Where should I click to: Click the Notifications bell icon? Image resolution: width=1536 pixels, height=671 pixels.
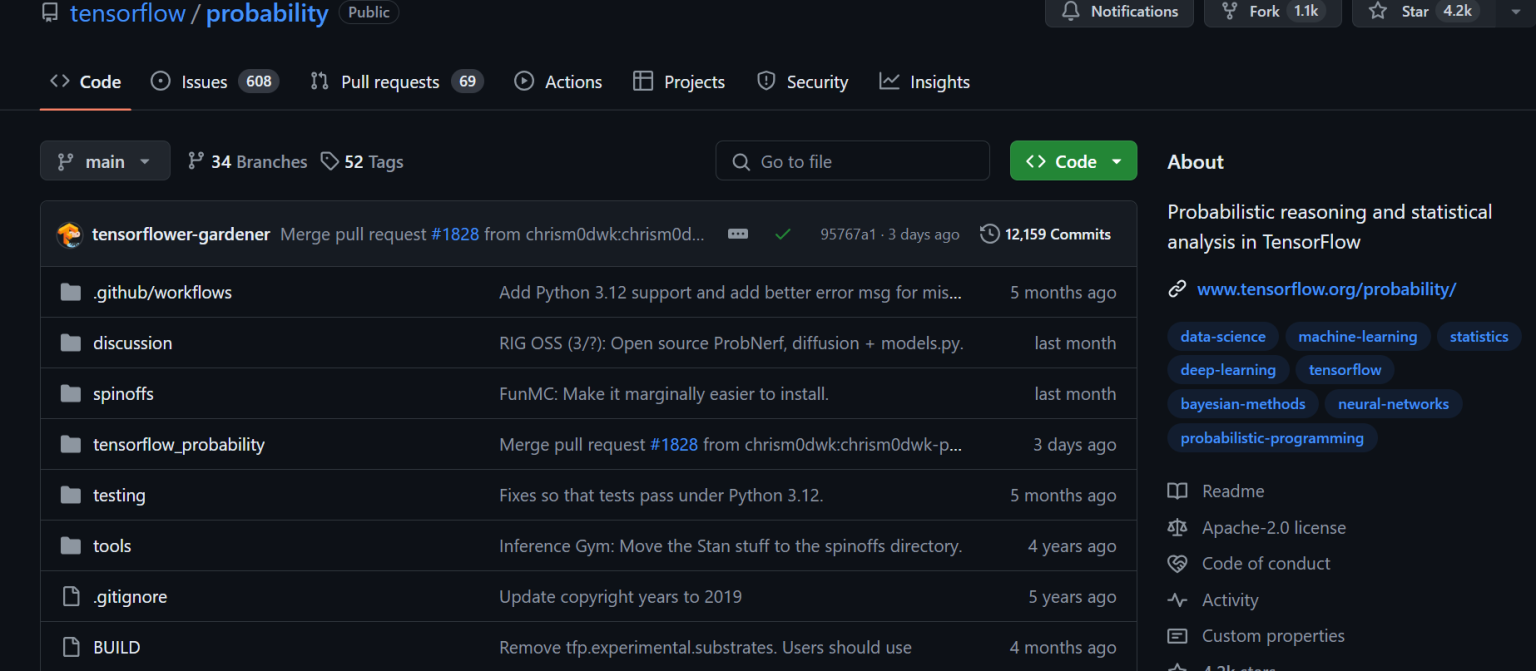(x=1069, y=11)
